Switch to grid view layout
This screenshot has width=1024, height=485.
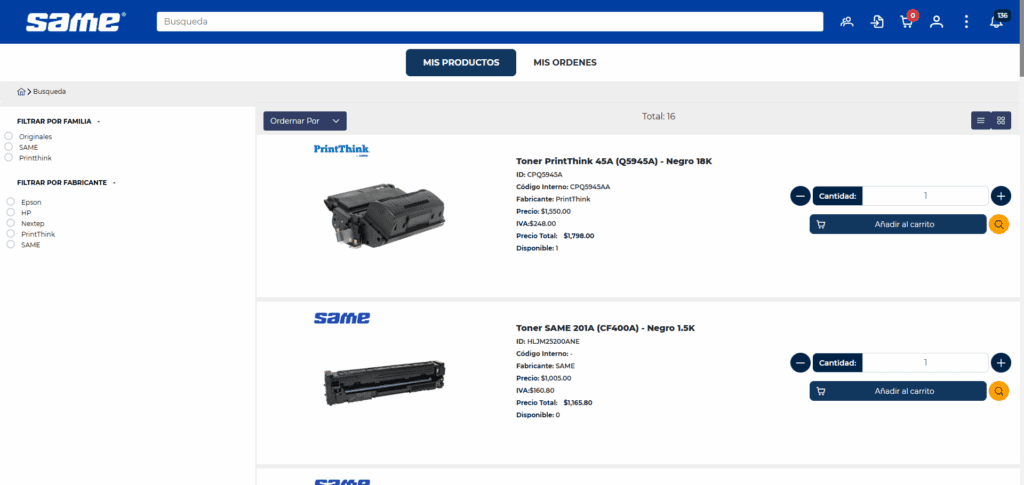(1001, 121)
